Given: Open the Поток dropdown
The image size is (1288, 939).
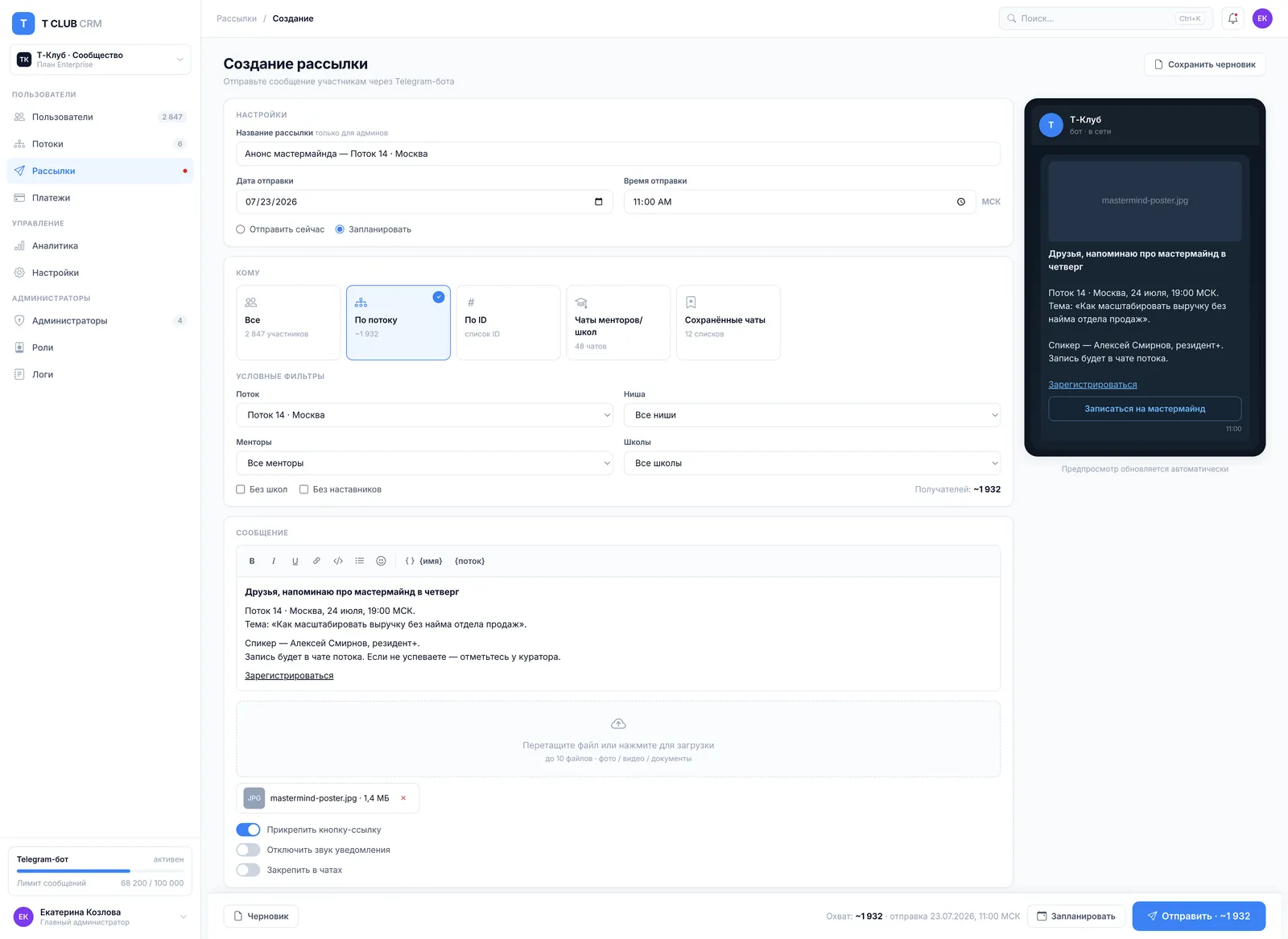Looking at the screenshot, I should click(424, 415).
